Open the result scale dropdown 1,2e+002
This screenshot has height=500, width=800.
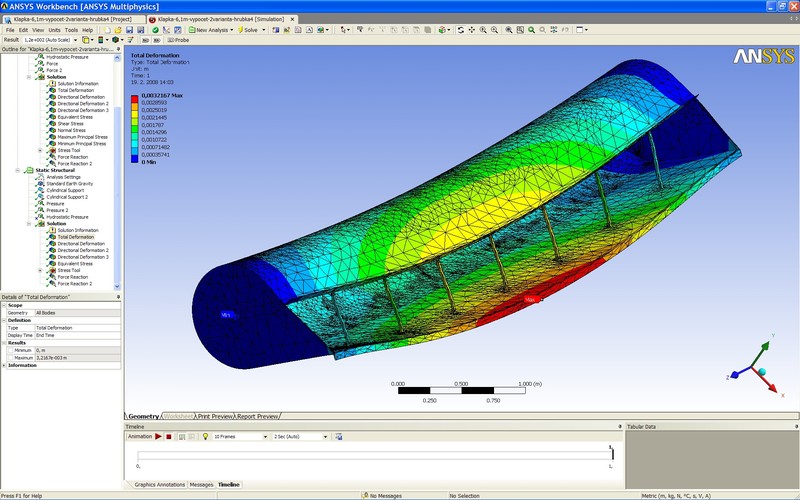(76, 40)
